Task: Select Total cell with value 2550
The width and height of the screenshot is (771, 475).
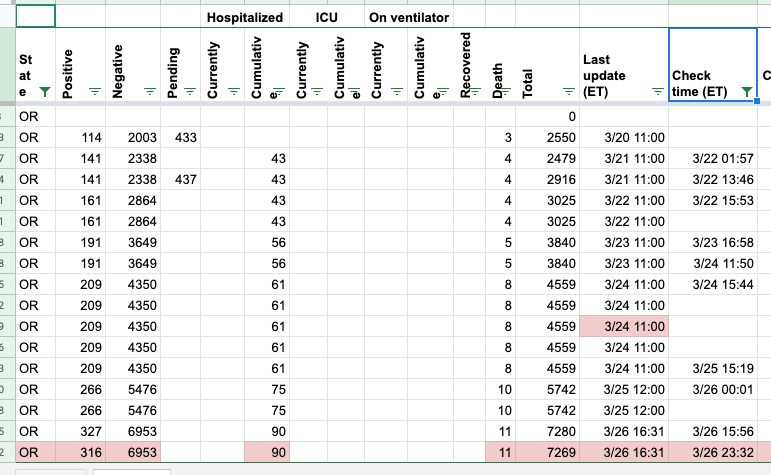Action: tap(548, 138)
